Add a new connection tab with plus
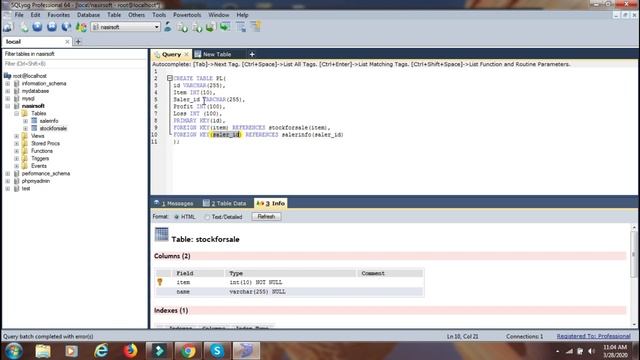The height and width of the screenshot is (360, 640). pos(78,42)
